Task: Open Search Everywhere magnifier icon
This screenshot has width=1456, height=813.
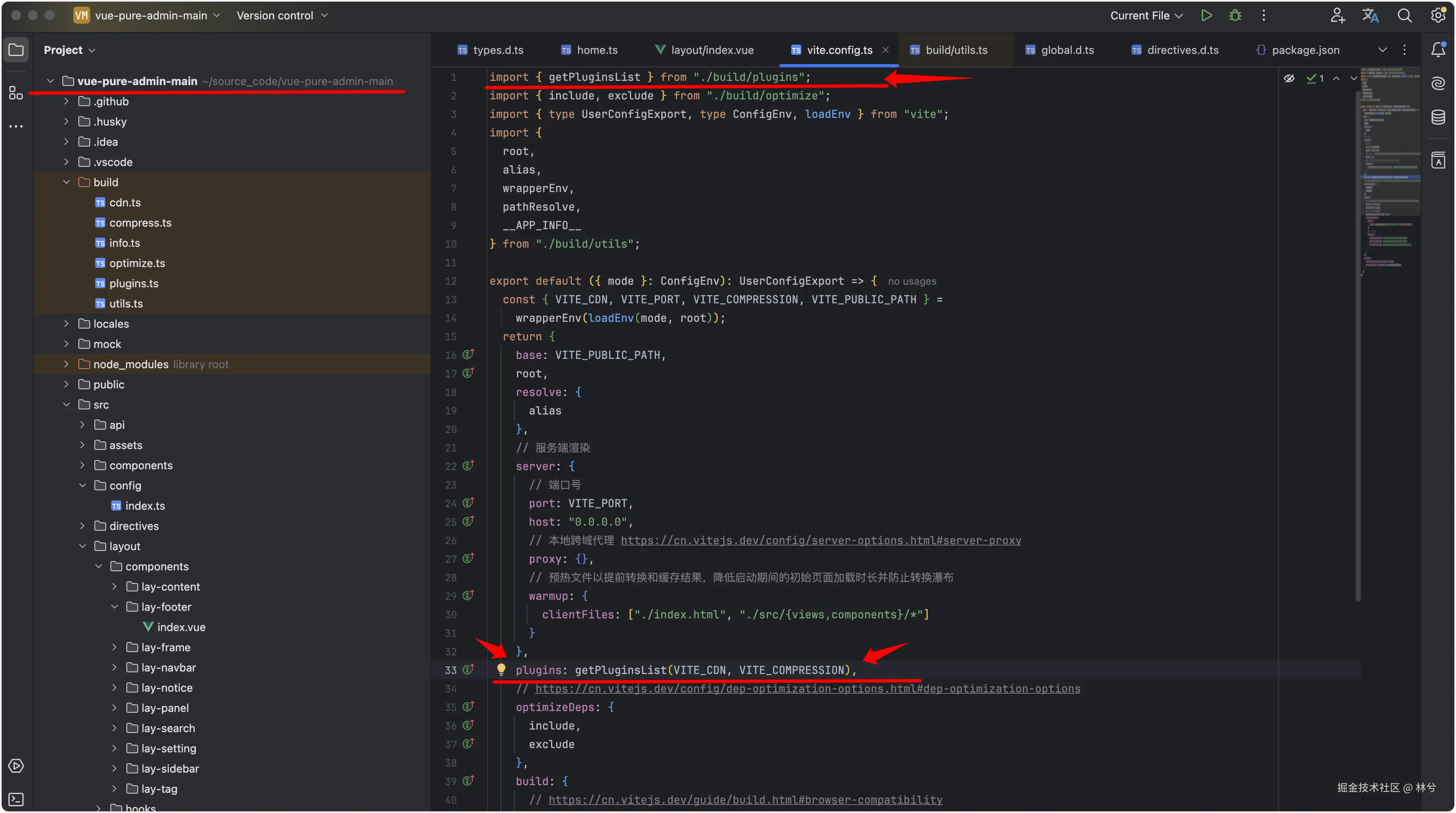Action: (x=1404, y=15)
